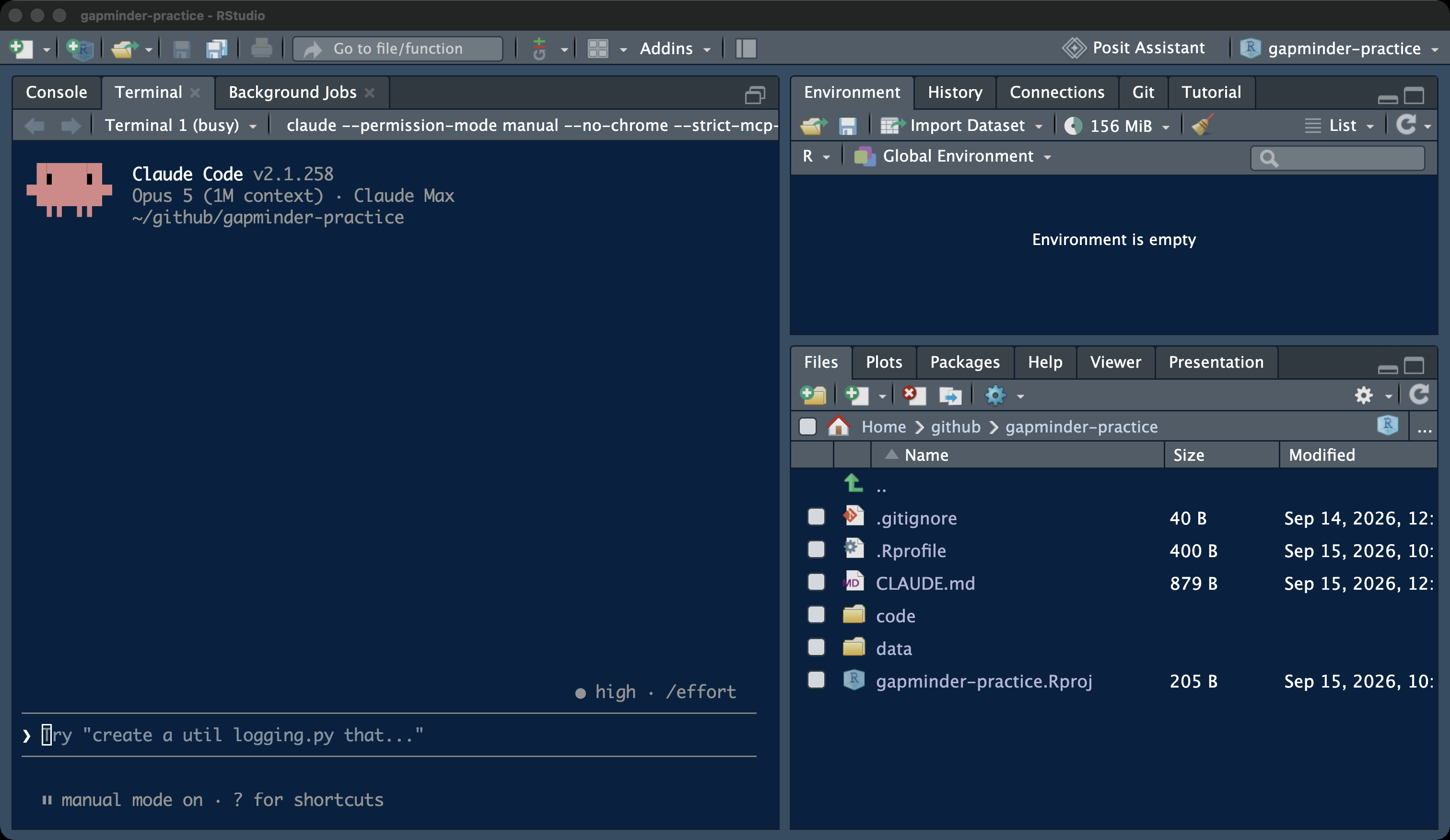The width and height of the screenshot is (1450, 840).
Task: Click the Open File folder icon in main toolbar
Action: 125,48
